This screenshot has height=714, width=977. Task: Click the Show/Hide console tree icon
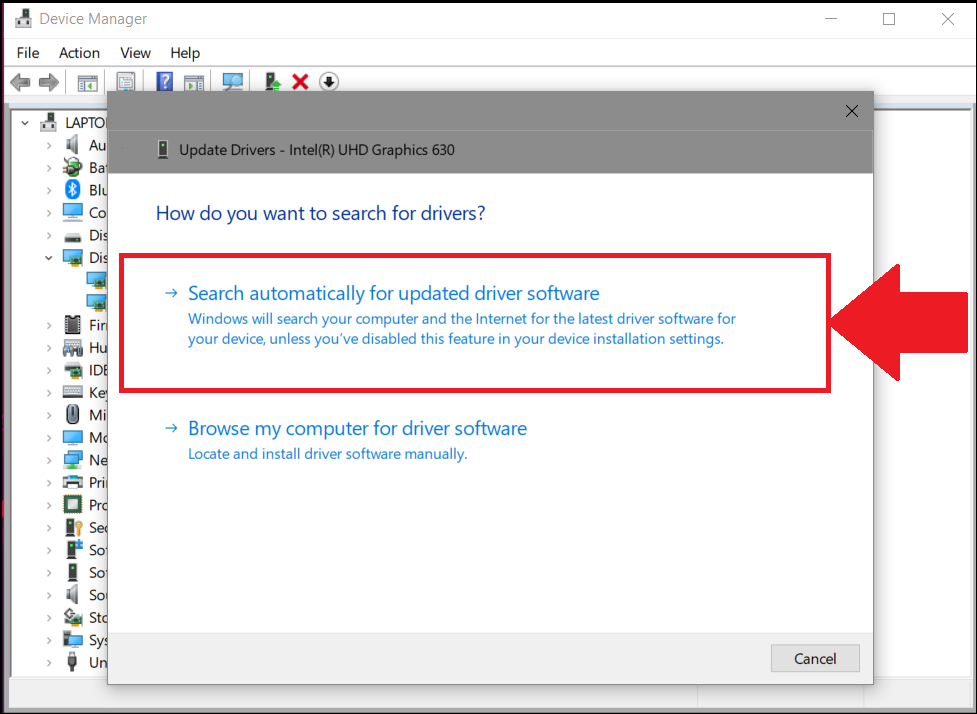(x=87, y=81)
